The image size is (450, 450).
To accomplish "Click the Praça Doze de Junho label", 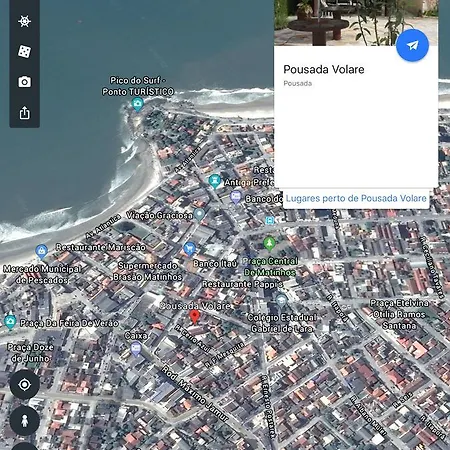I will (x=30, y=353).
